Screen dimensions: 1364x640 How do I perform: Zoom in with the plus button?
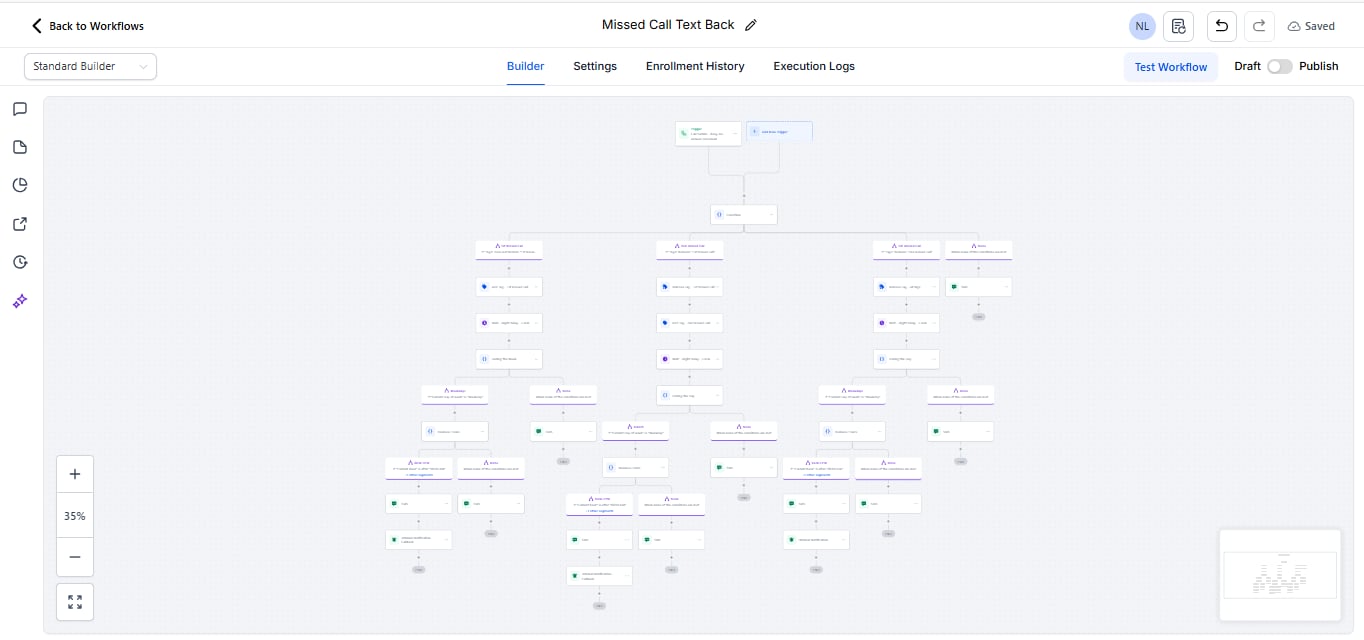point(75,474)
